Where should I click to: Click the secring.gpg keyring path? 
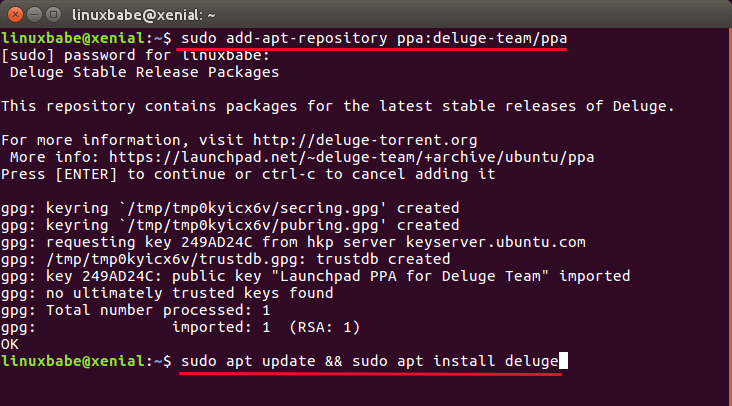pos(255,208)
